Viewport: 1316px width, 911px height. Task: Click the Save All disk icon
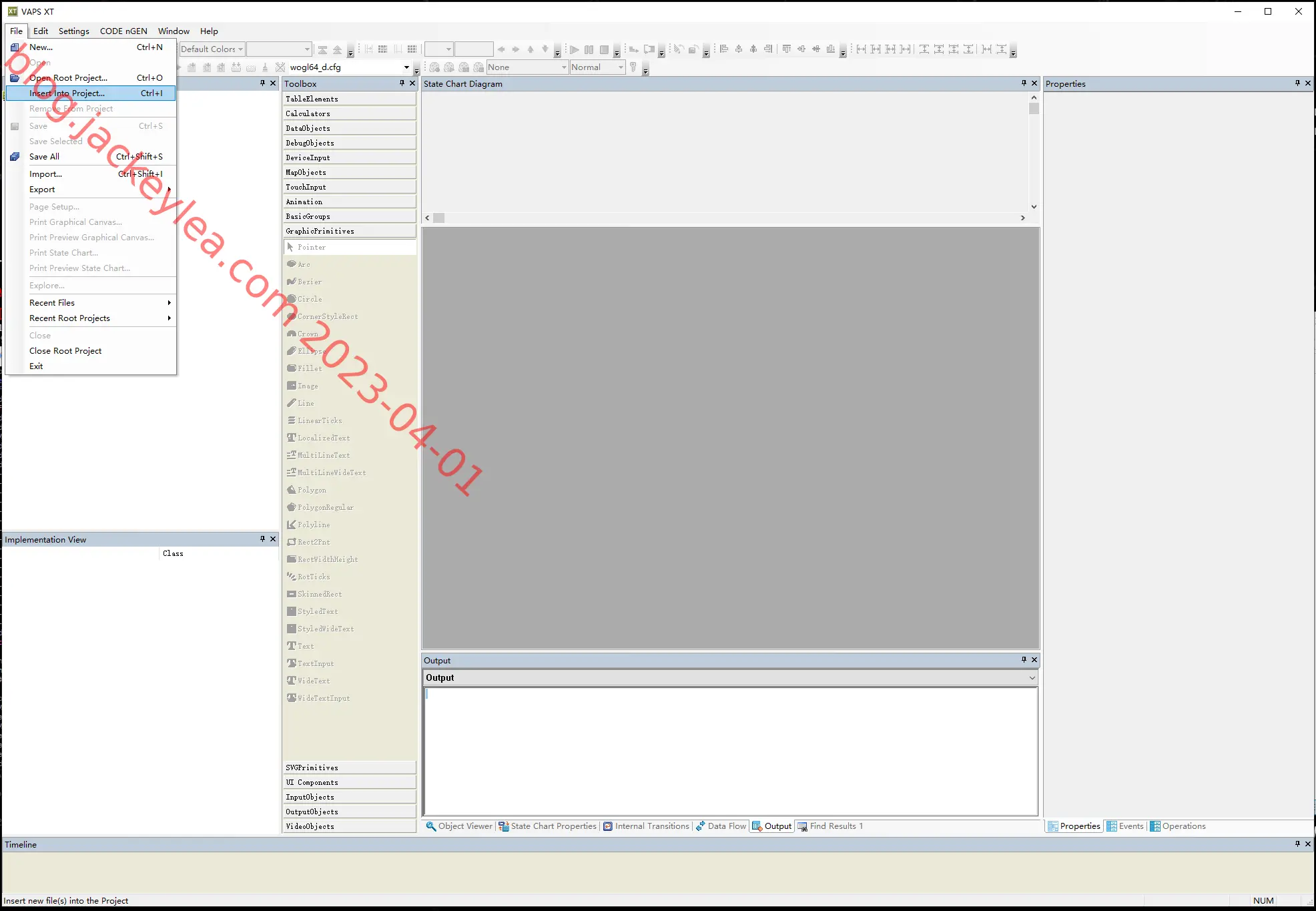pyautogui.click(x=15, y=157)
